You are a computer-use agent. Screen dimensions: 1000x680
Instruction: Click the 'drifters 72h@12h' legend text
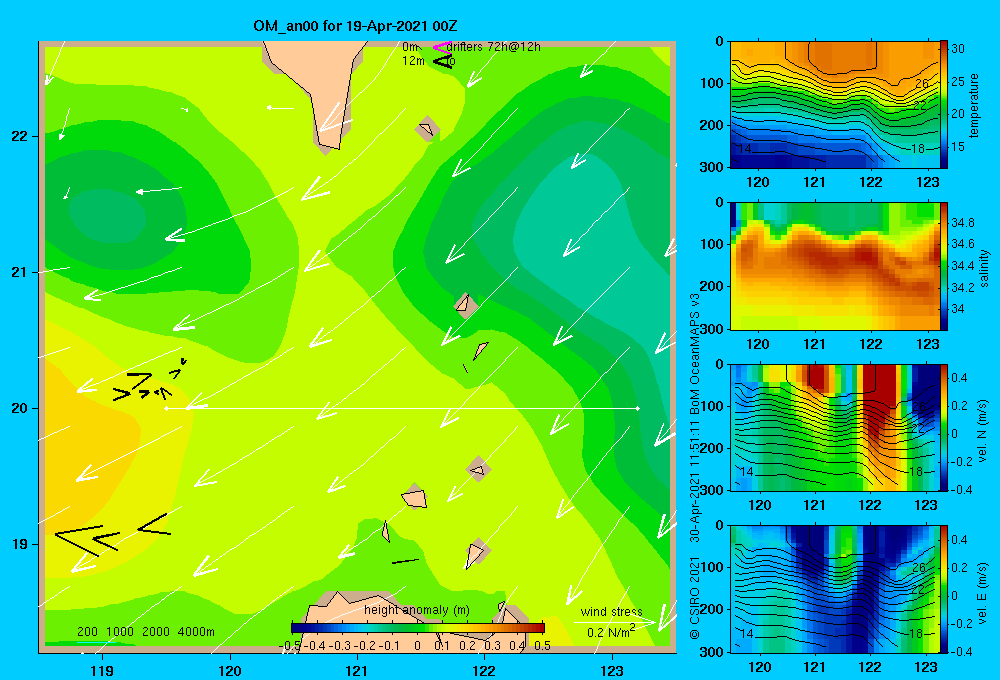pos(494,47)
